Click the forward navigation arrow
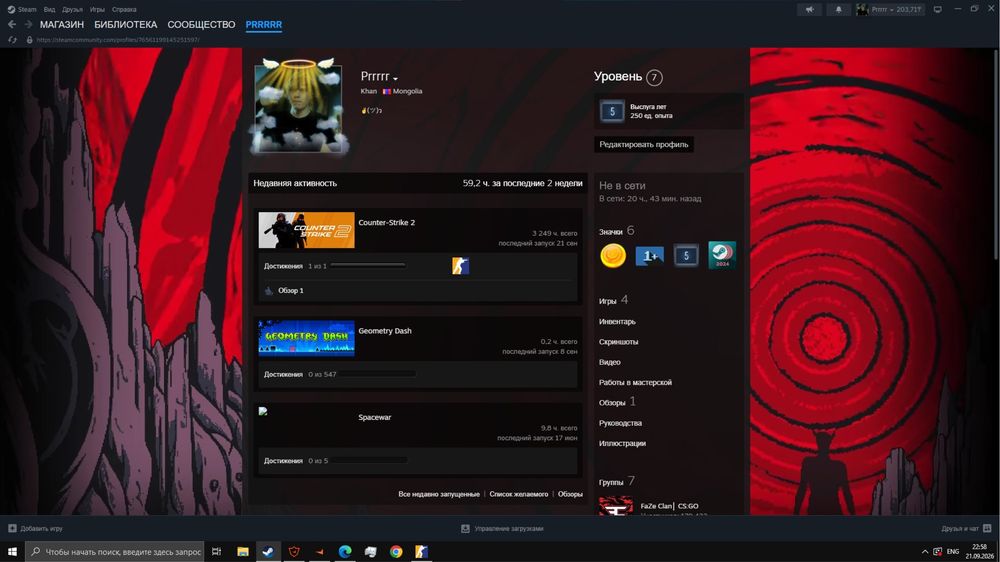This screenshot has width=1000, height=562. tap(28, 24)
